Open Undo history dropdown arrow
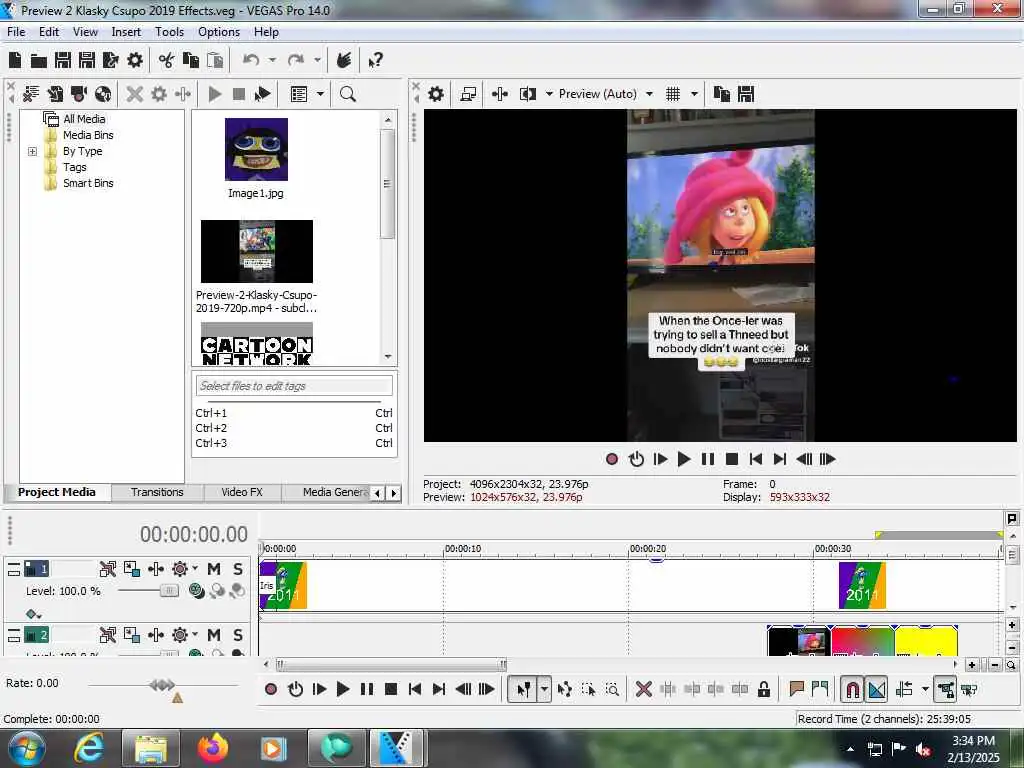Image resolution: width=1024 pixels, height=768 pixels. click(272, 61)
